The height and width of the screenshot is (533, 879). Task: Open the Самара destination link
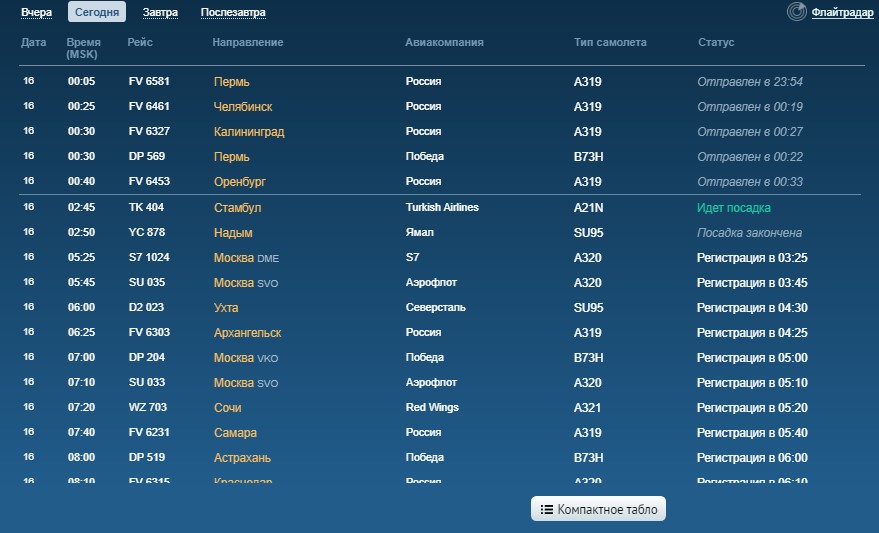coord(235,433)
